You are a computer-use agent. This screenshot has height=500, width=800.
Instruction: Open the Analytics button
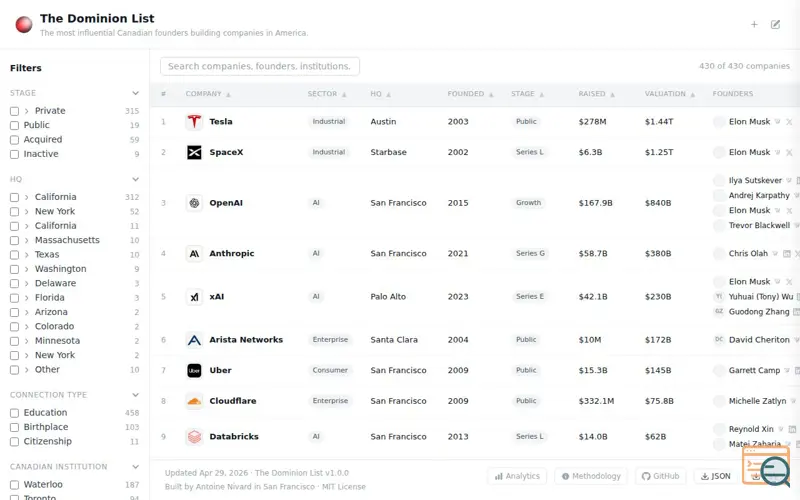(x=517, y=476)
